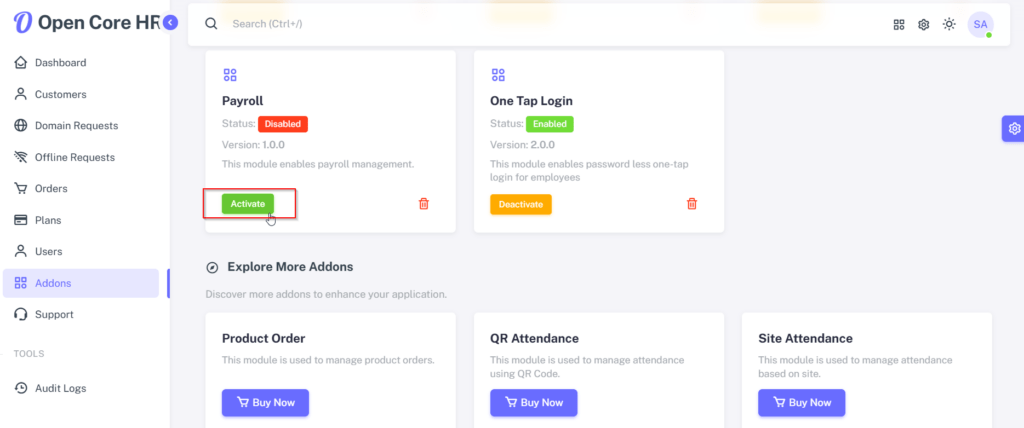Image resolution: width=1024 pixels, height=428 pixels.
Task: Delete the Payroll addon trash icon
Action: [424, 204]
